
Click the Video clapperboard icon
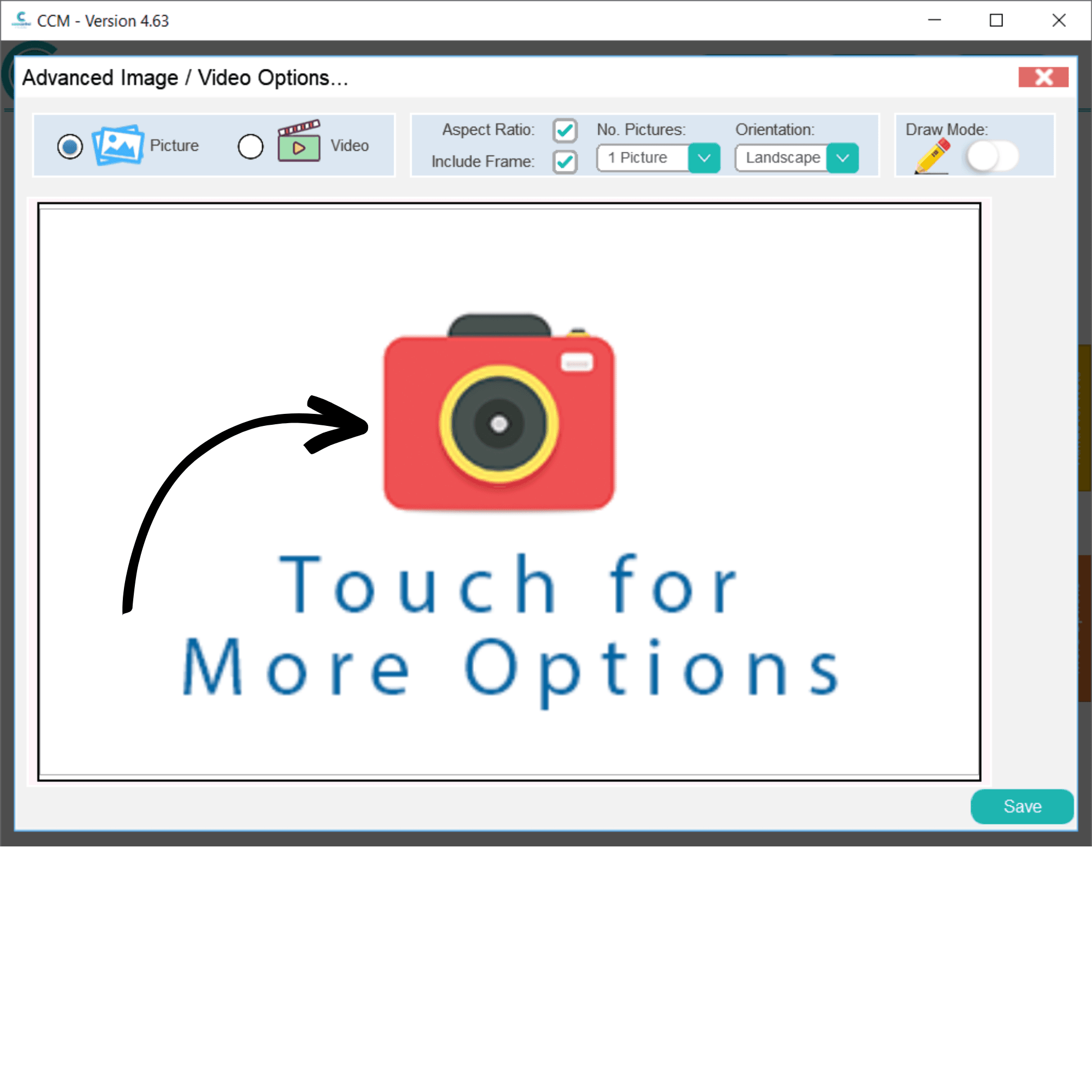pos(299,141)
